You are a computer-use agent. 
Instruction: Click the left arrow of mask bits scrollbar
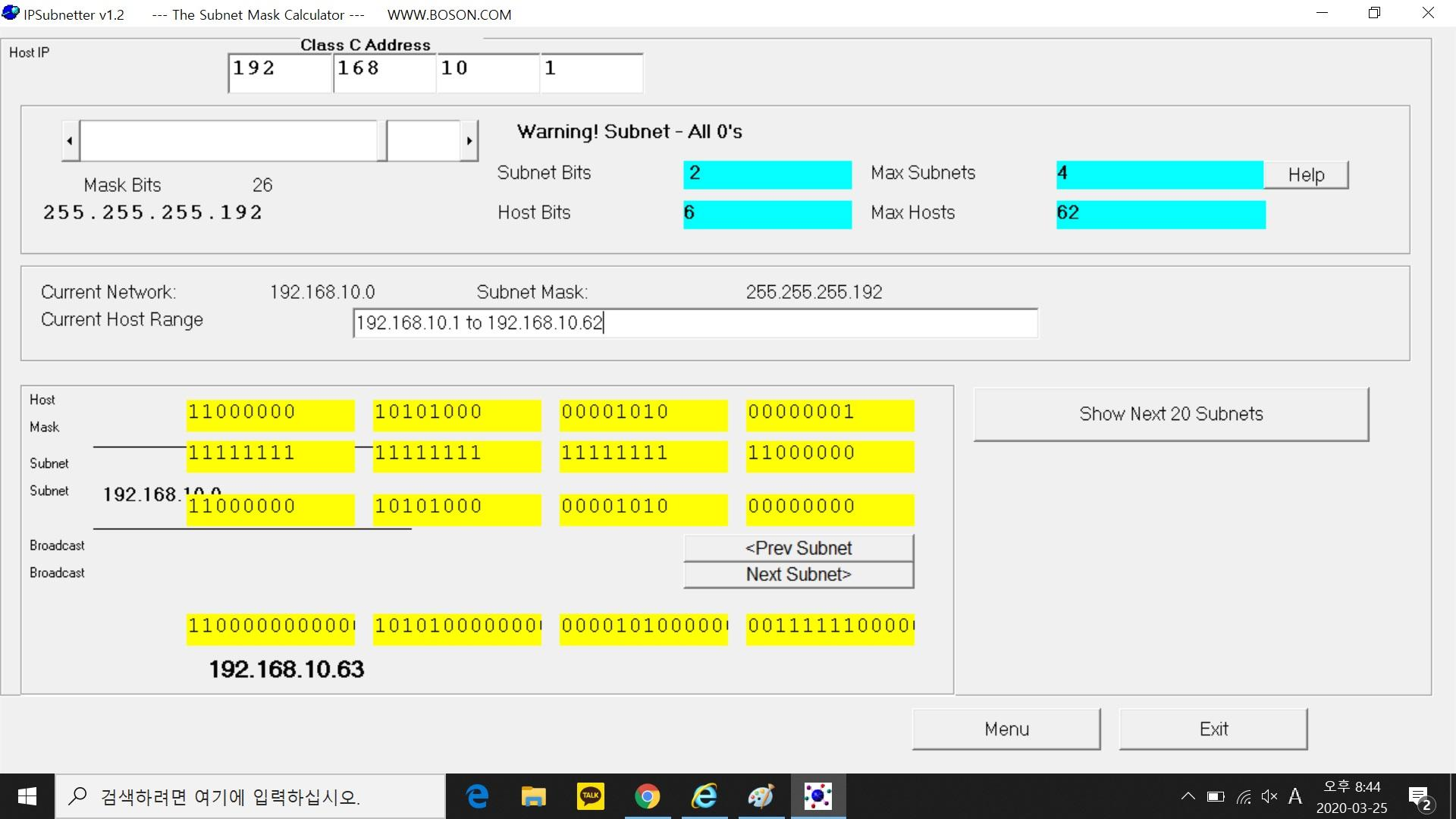(71, 140)
